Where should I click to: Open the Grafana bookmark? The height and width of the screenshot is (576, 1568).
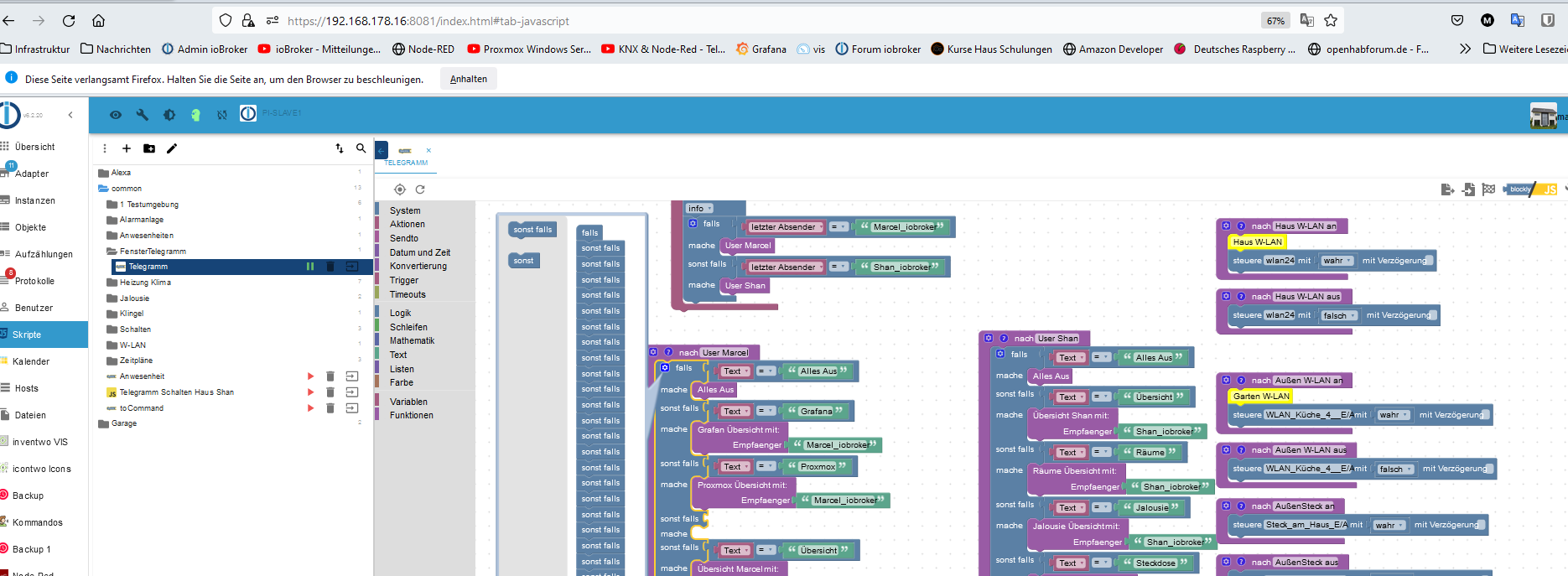(x=761, y=49)
